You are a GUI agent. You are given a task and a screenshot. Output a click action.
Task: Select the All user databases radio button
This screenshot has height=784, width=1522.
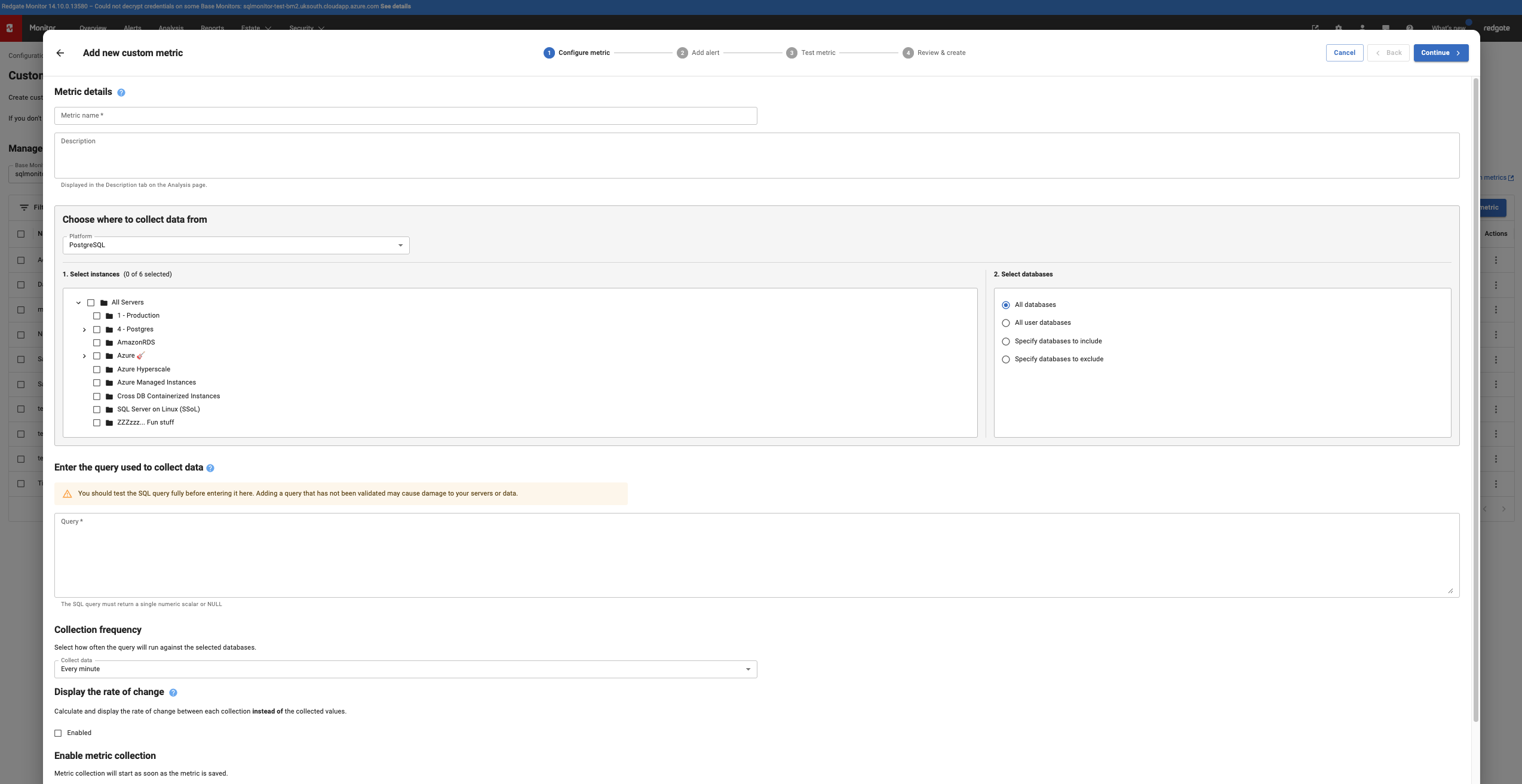coord(1007,322)
